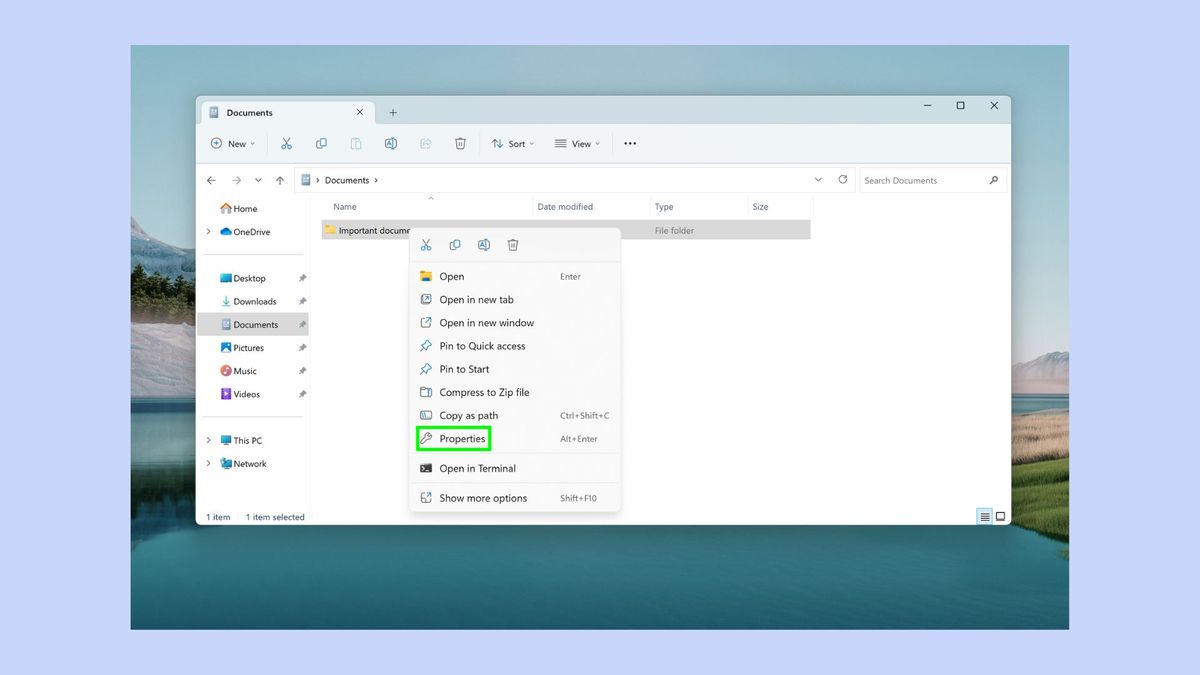Select the Rename icon in the toolbar
This screenshot has height=675, width=1200.
(x=391, y=143)
